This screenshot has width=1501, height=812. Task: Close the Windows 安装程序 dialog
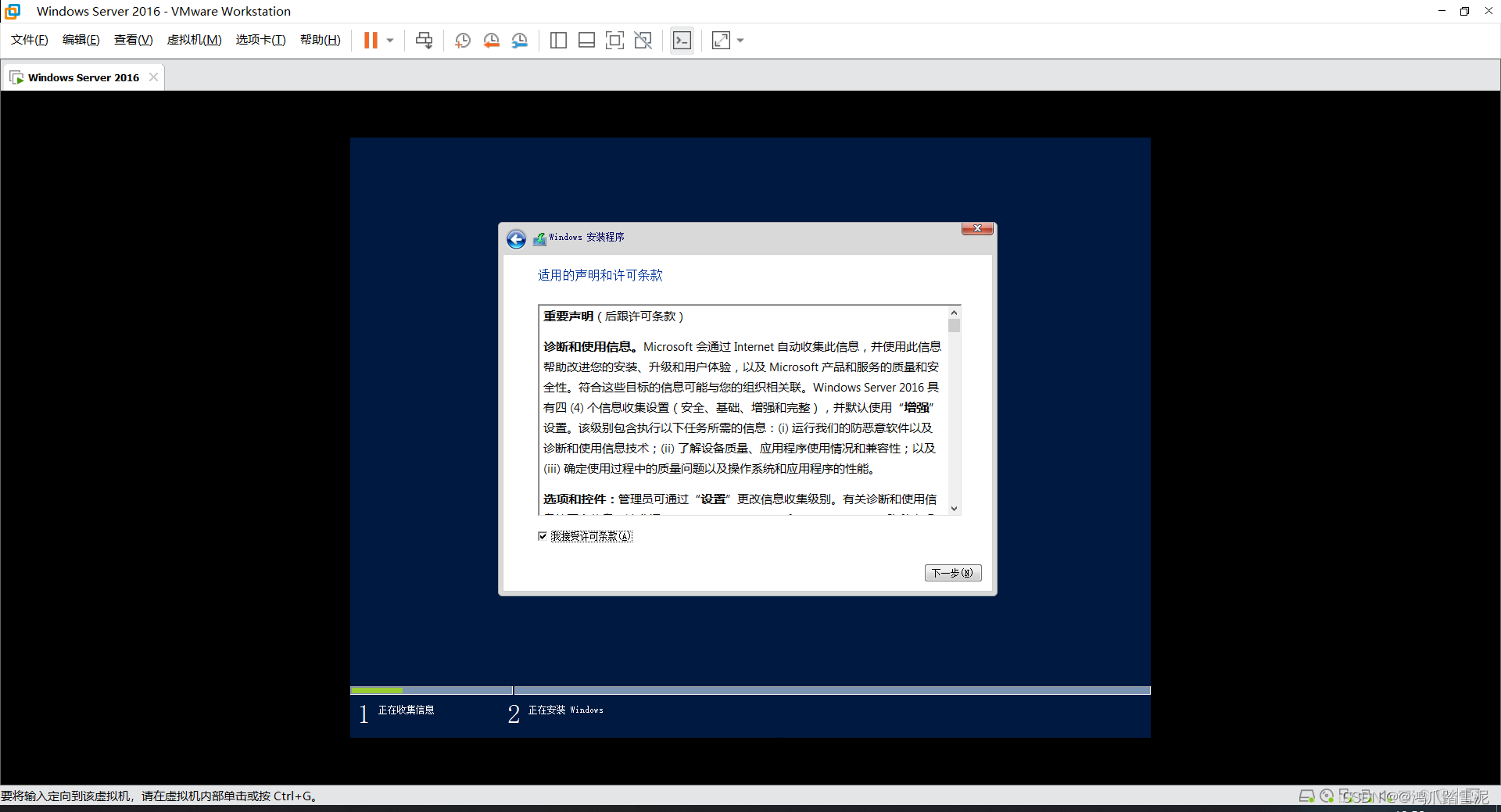coord(977,228)
